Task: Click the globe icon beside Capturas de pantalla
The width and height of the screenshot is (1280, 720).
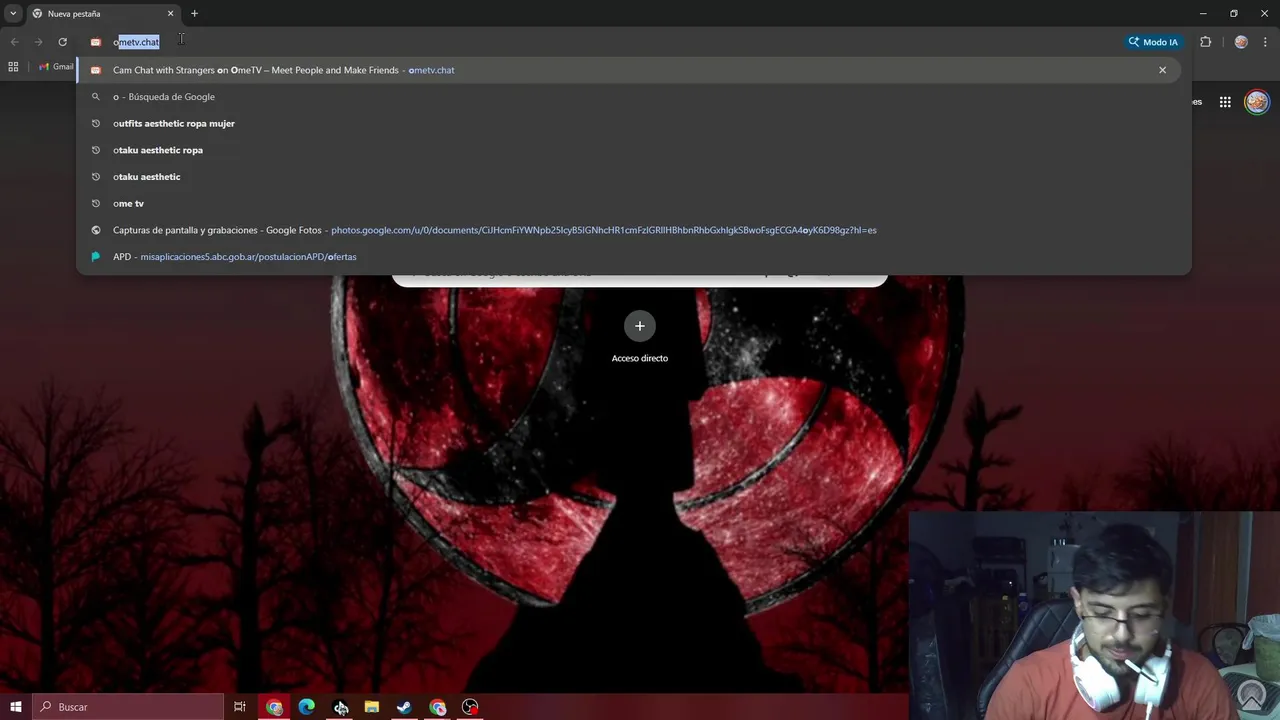Action: pos(96,230)
